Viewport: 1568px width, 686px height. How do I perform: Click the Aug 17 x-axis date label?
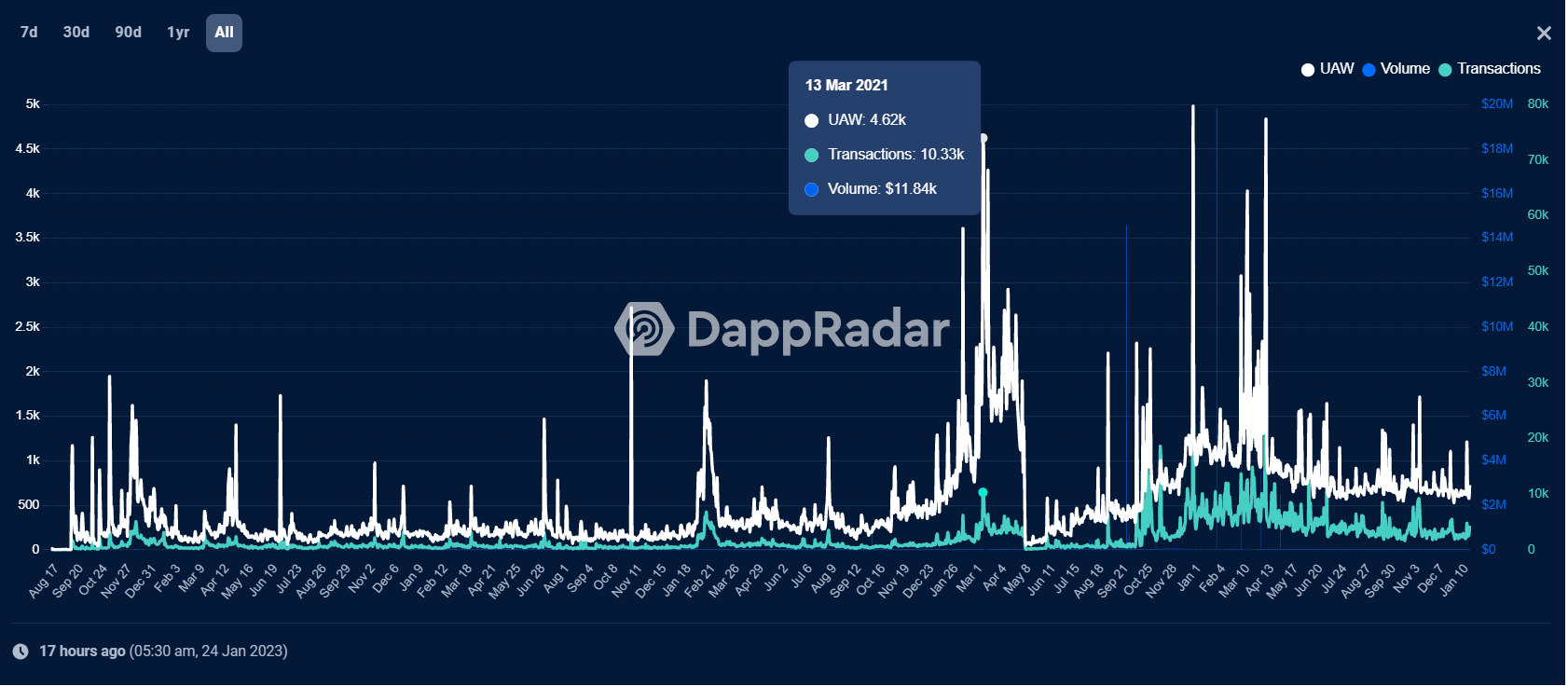[x=43, y=580]
